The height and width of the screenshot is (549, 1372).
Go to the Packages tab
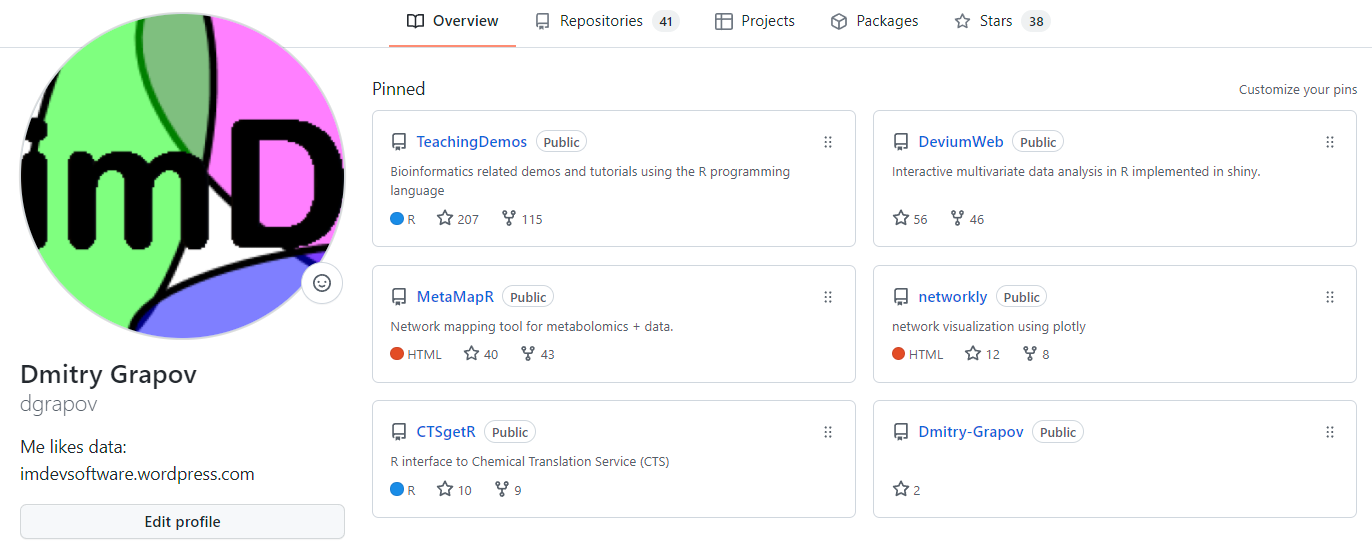(874, 21)
